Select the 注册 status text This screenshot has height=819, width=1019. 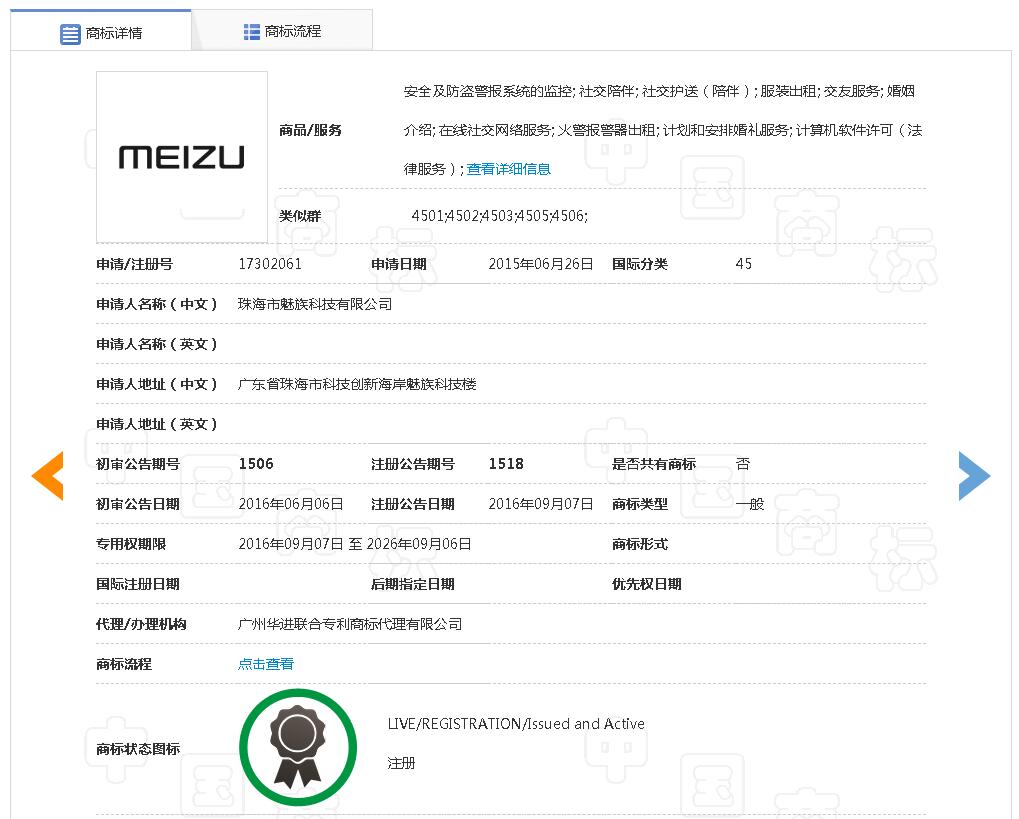click(401, 763)
